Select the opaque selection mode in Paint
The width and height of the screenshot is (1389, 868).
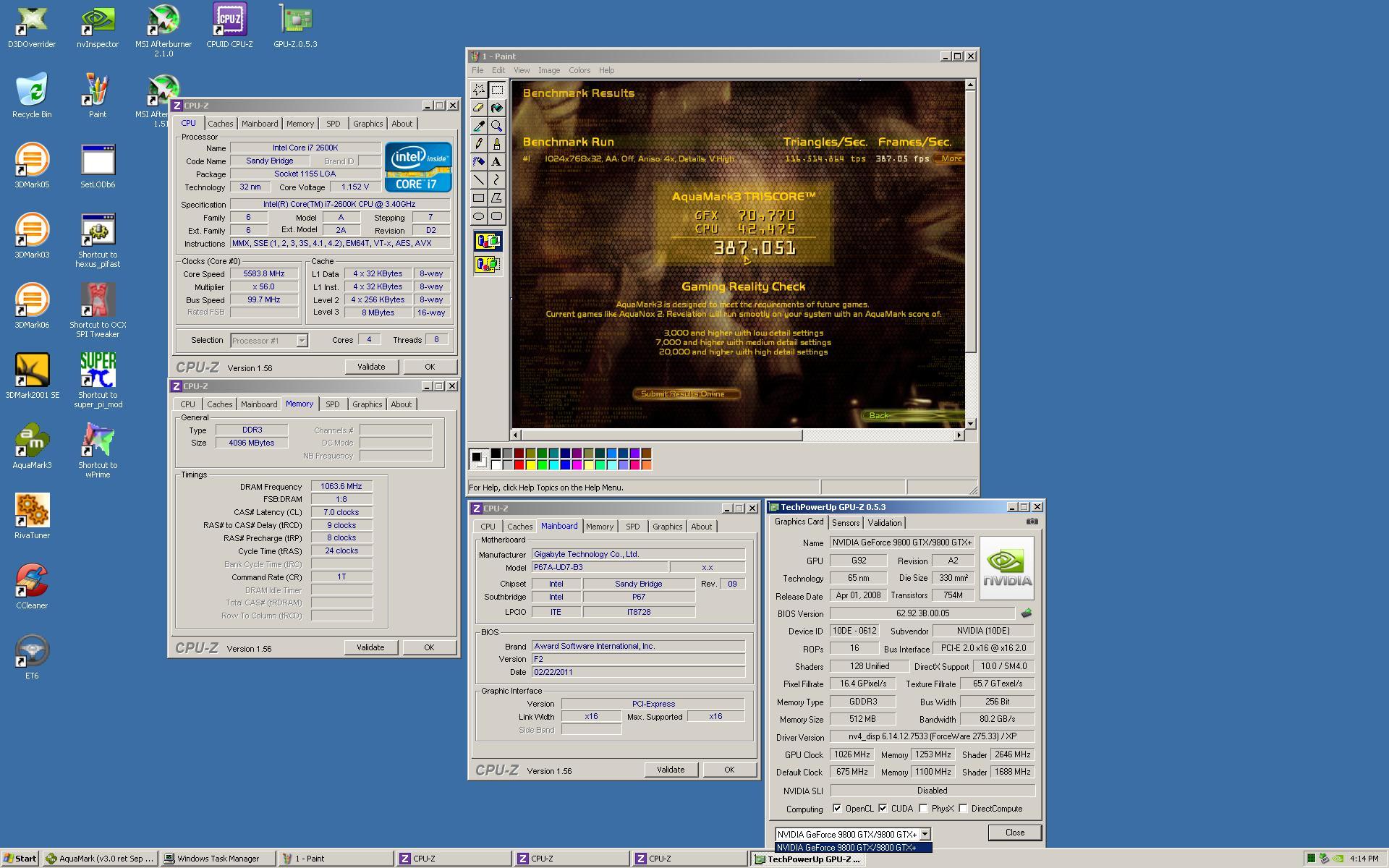(x=488, y=241)
